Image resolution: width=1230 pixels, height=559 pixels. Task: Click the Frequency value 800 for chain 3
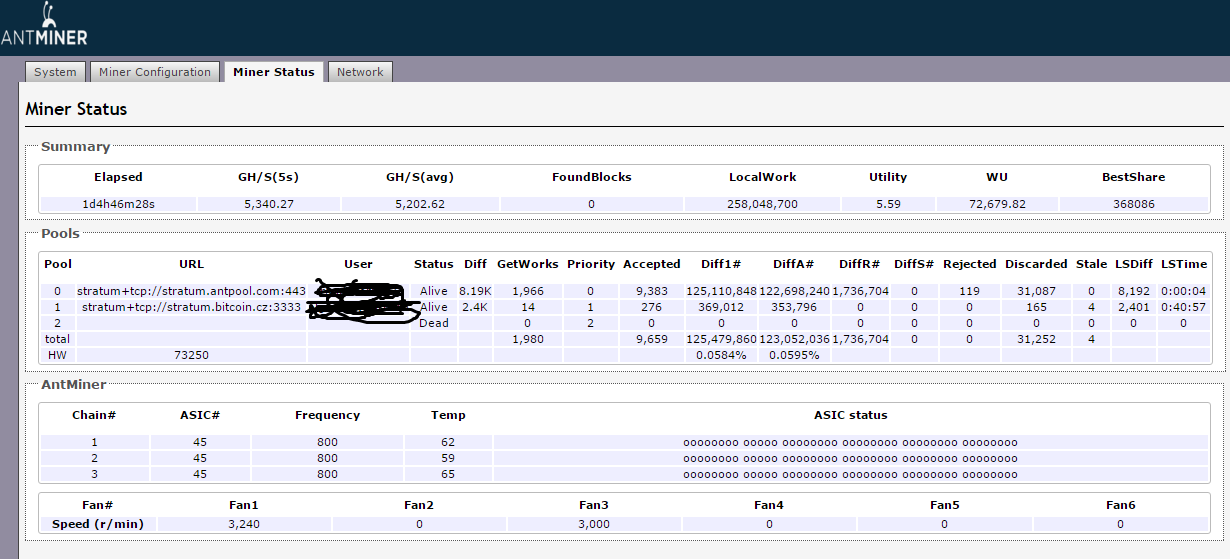coord(327,474)
